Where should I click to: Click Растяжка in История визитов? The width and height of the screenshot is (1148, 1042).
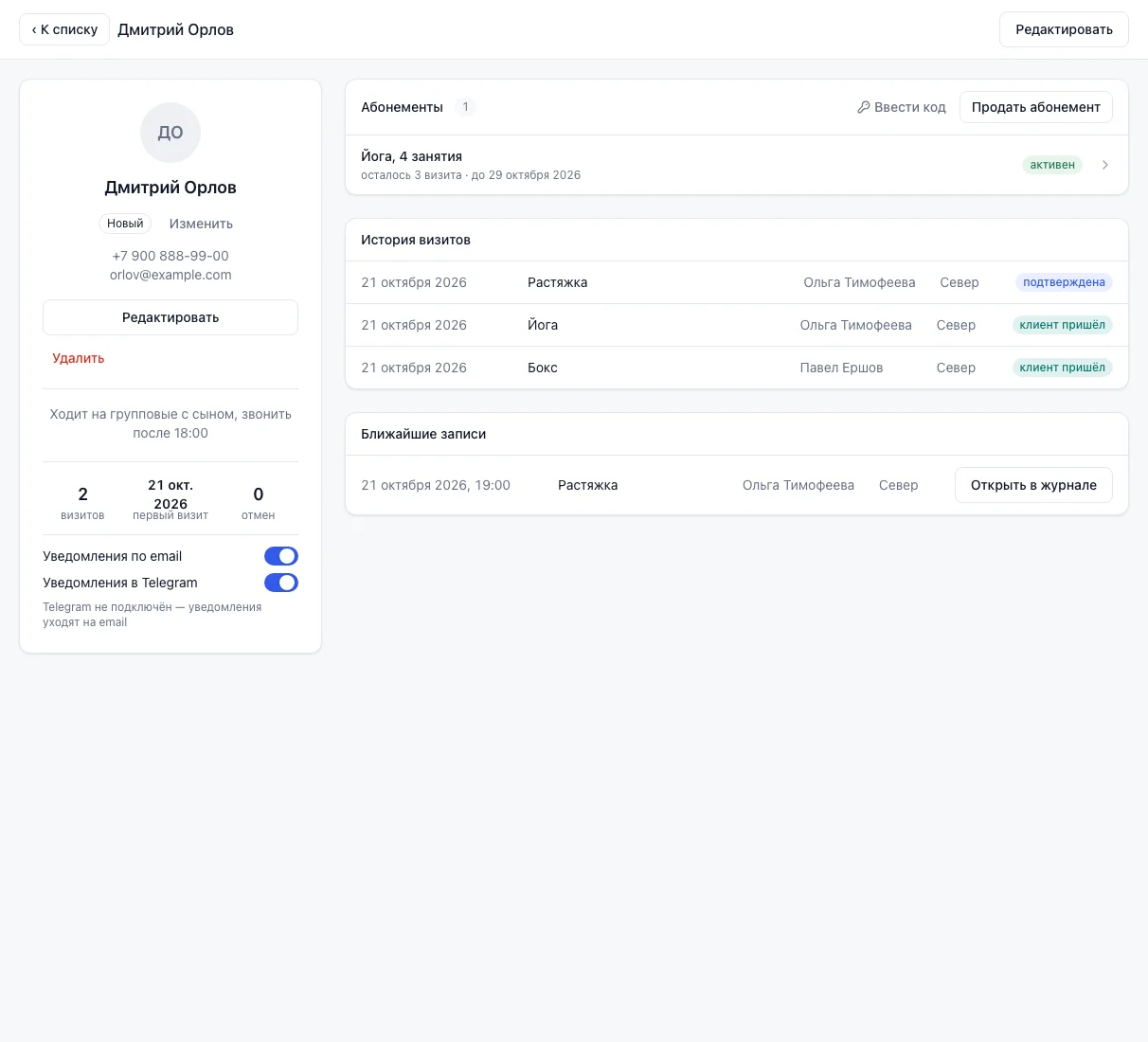pyautogui.click(x=557, y=282)
